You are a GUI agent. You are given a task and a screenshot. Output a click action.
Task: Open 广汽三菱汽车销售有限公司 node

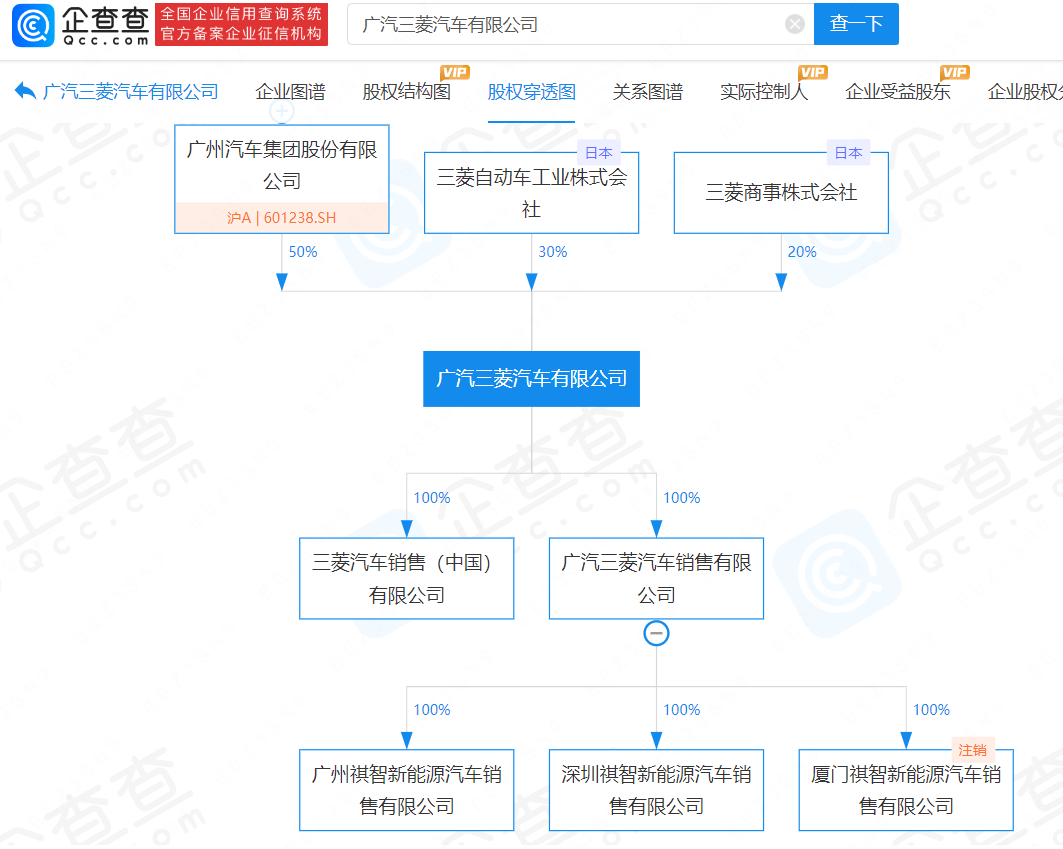click(x=656, y=578)
